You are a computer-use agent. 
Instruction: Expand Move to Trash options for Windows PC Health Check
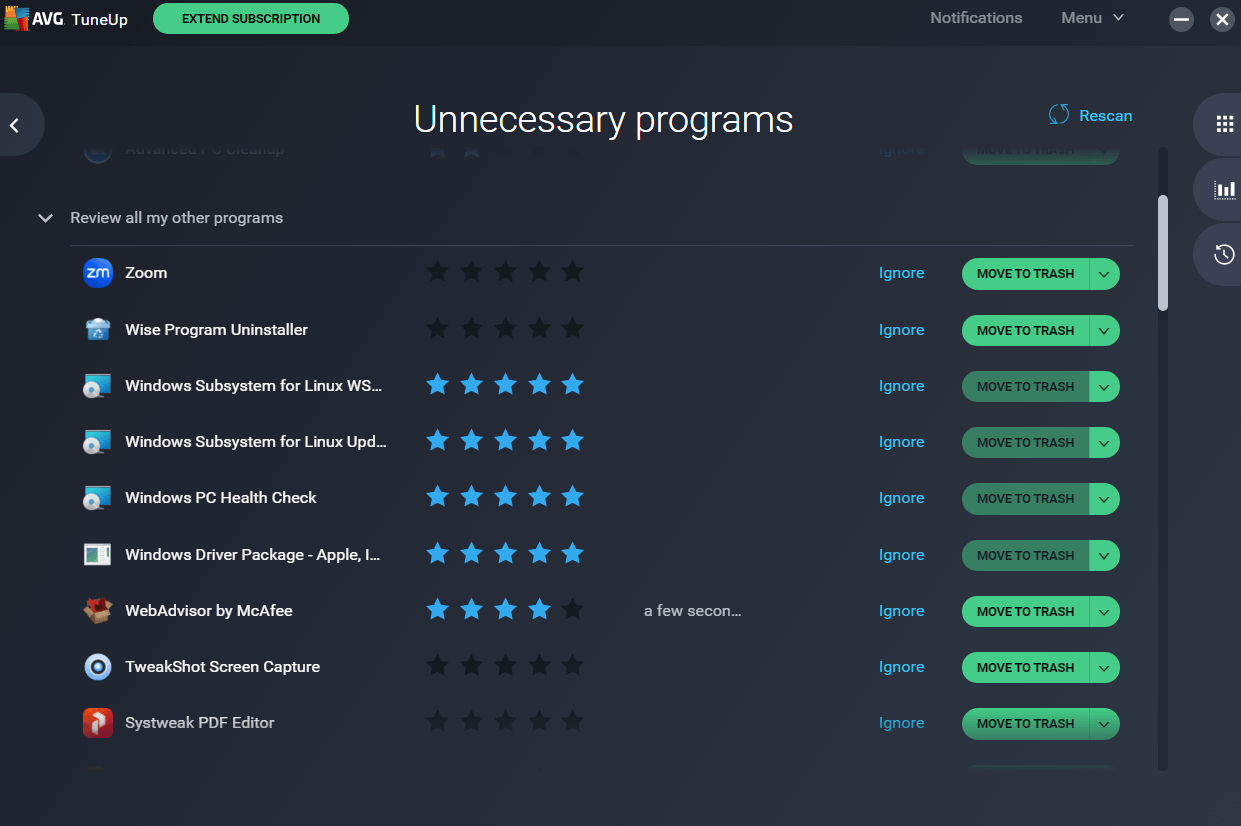click(1104, 499)
